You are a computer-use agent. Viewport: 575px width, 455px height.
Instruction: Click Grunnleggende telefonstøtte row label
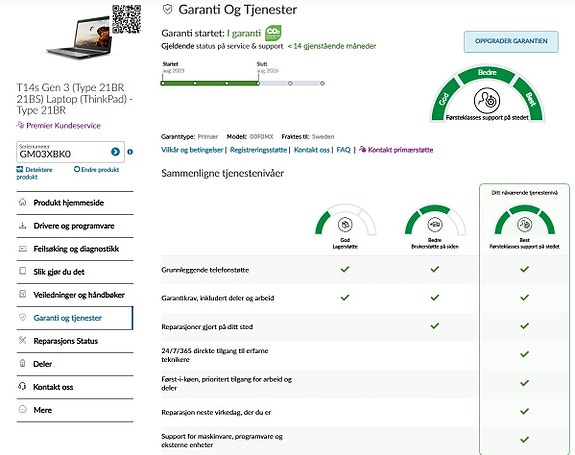205,270
